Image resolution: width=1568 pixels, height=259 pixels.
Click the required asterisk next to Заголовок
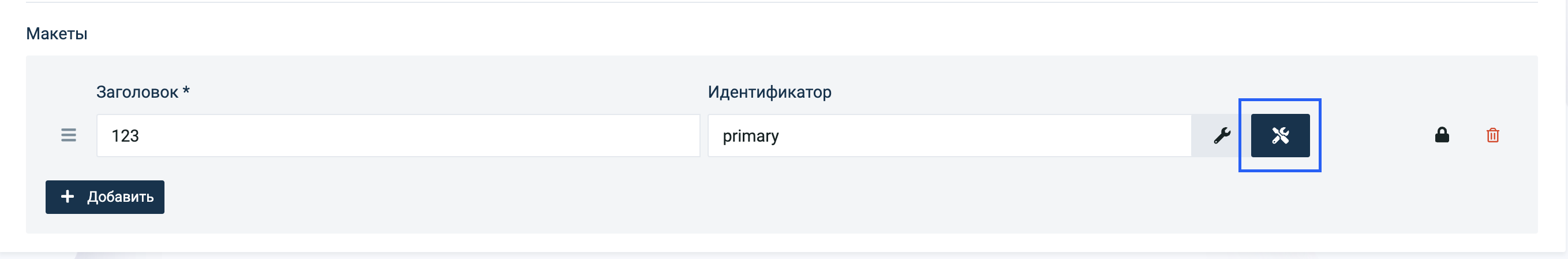point(186,91)
